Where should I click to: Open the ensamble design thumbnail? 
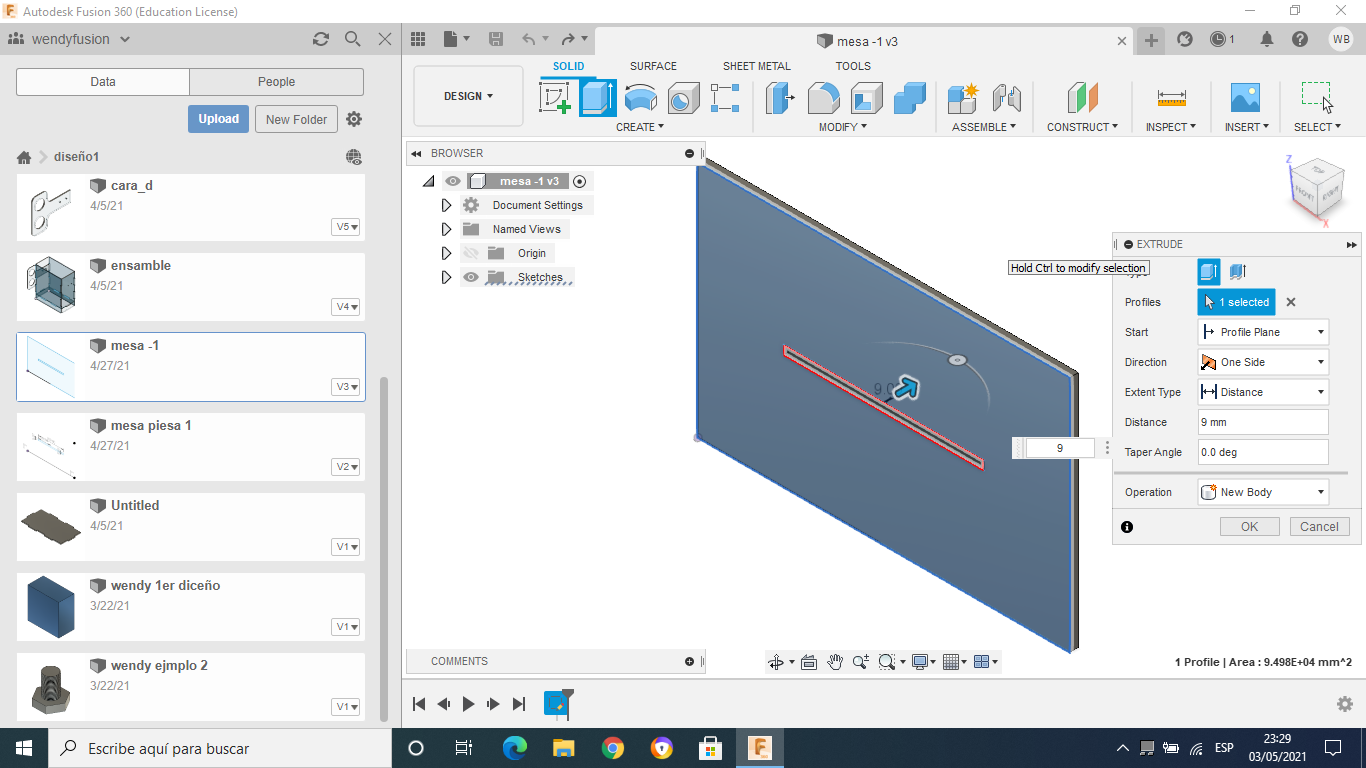coord(50,284)
